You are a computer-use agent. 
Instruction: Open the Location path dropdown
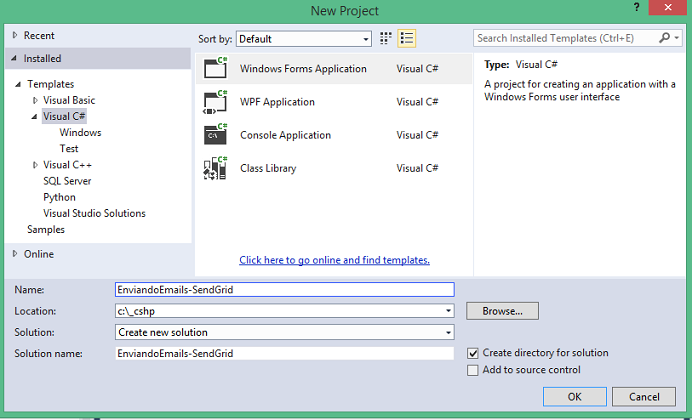(448, 311)
